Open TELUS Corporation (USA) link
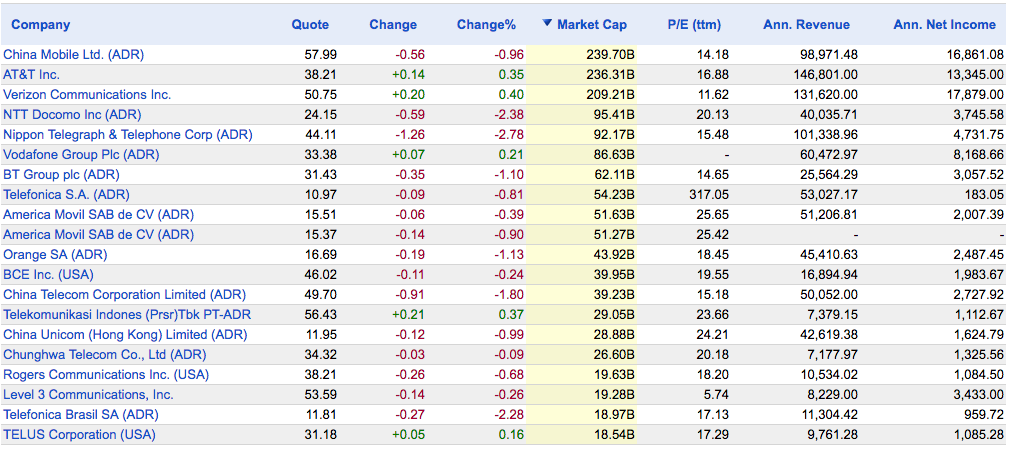Image resolution: width=1012 pixels, height=452 pixels. point(79,435)
